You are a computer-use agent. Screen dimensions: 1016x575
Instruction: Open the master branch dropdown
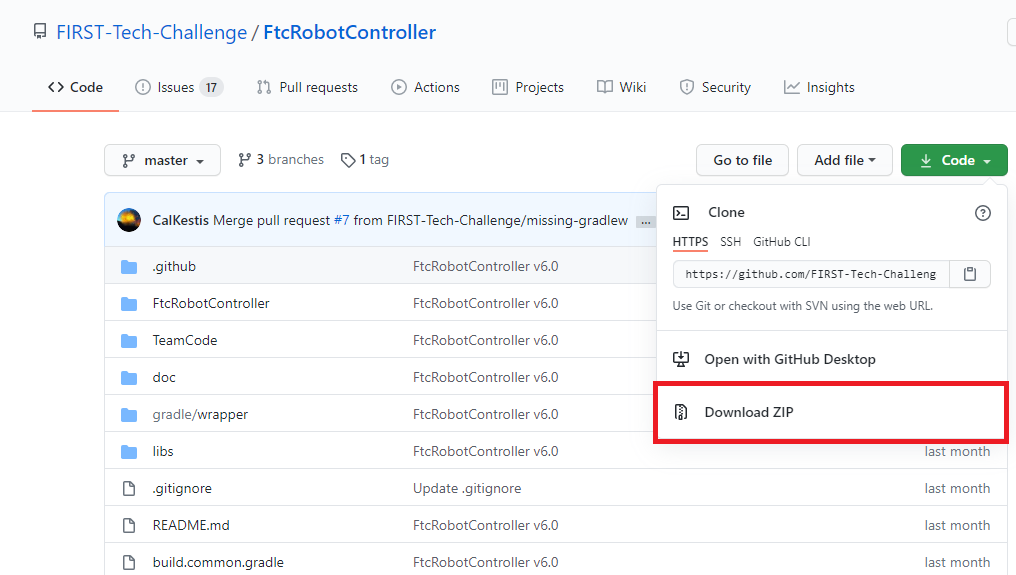[x=163, y=160]
